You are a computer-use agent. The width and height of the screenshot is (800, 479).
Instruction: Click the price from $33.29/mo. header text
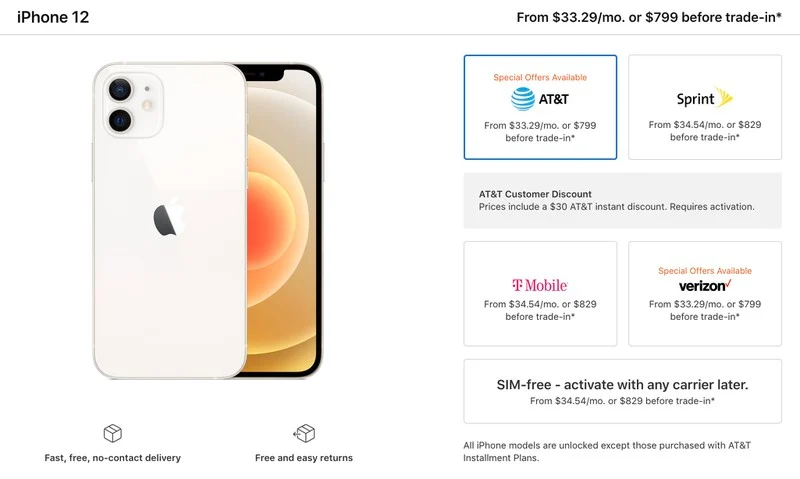tap(648, 17)
